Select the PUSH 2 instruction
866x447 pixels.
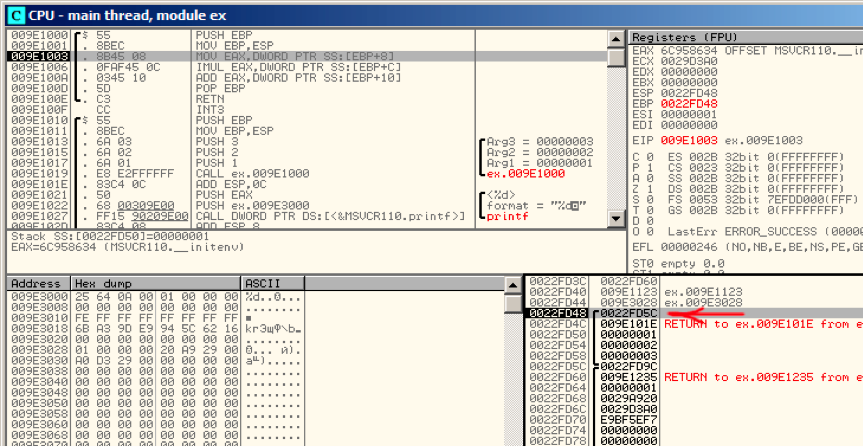[216, 152]
